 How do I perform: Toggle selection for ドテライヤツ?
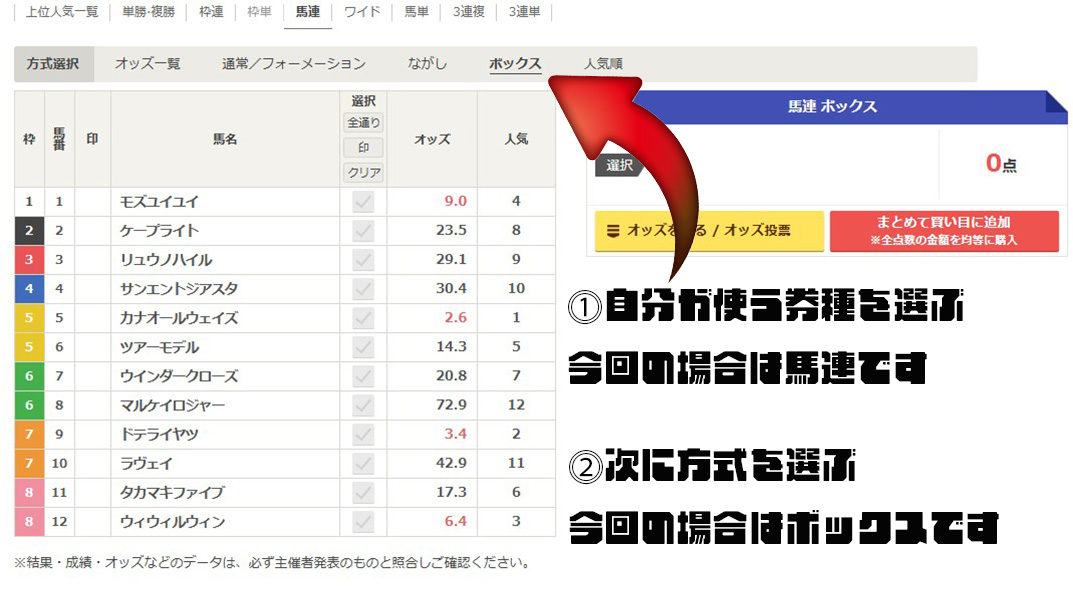pos(363,435)
